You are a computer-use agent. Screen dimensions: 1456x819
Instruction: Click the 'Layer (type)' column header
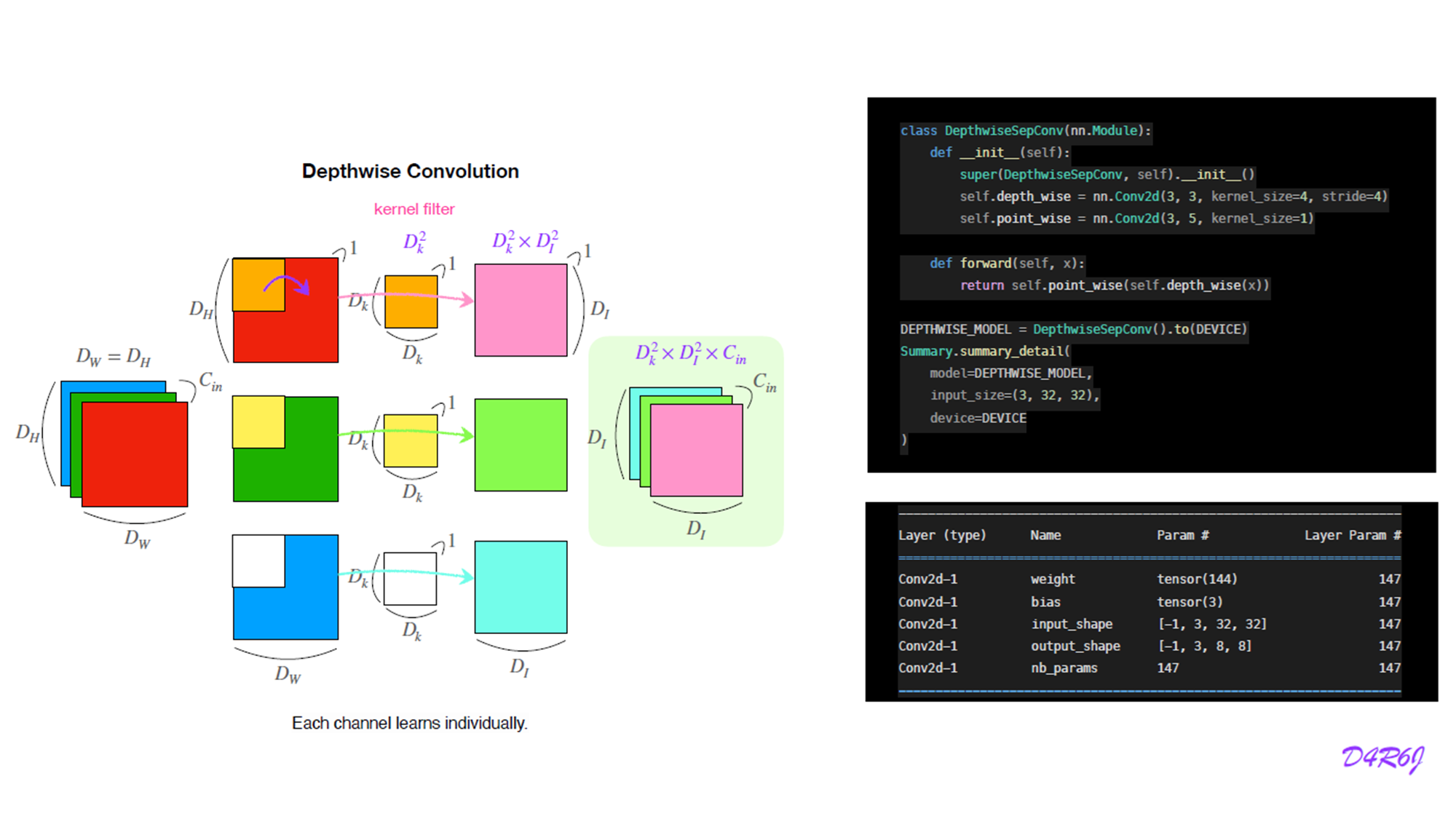click(x=941, y=535)
